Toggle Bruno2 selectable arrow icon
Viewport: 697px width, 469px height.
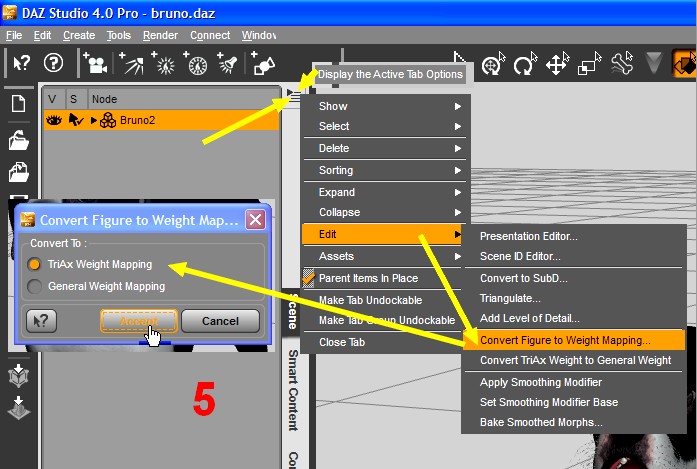[x=76, y=120]
